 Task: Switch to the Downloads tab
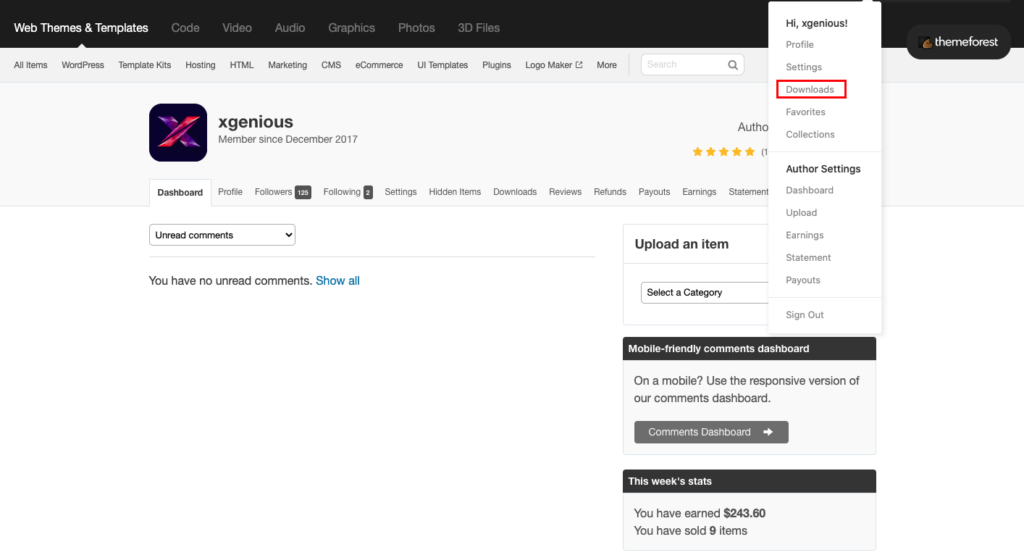(515, 192)
